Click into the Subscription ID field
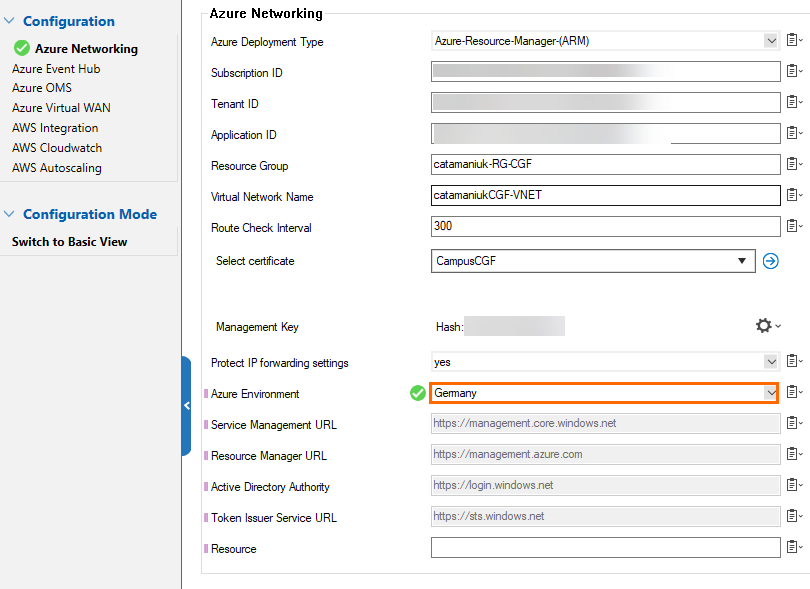 point(605,71)
